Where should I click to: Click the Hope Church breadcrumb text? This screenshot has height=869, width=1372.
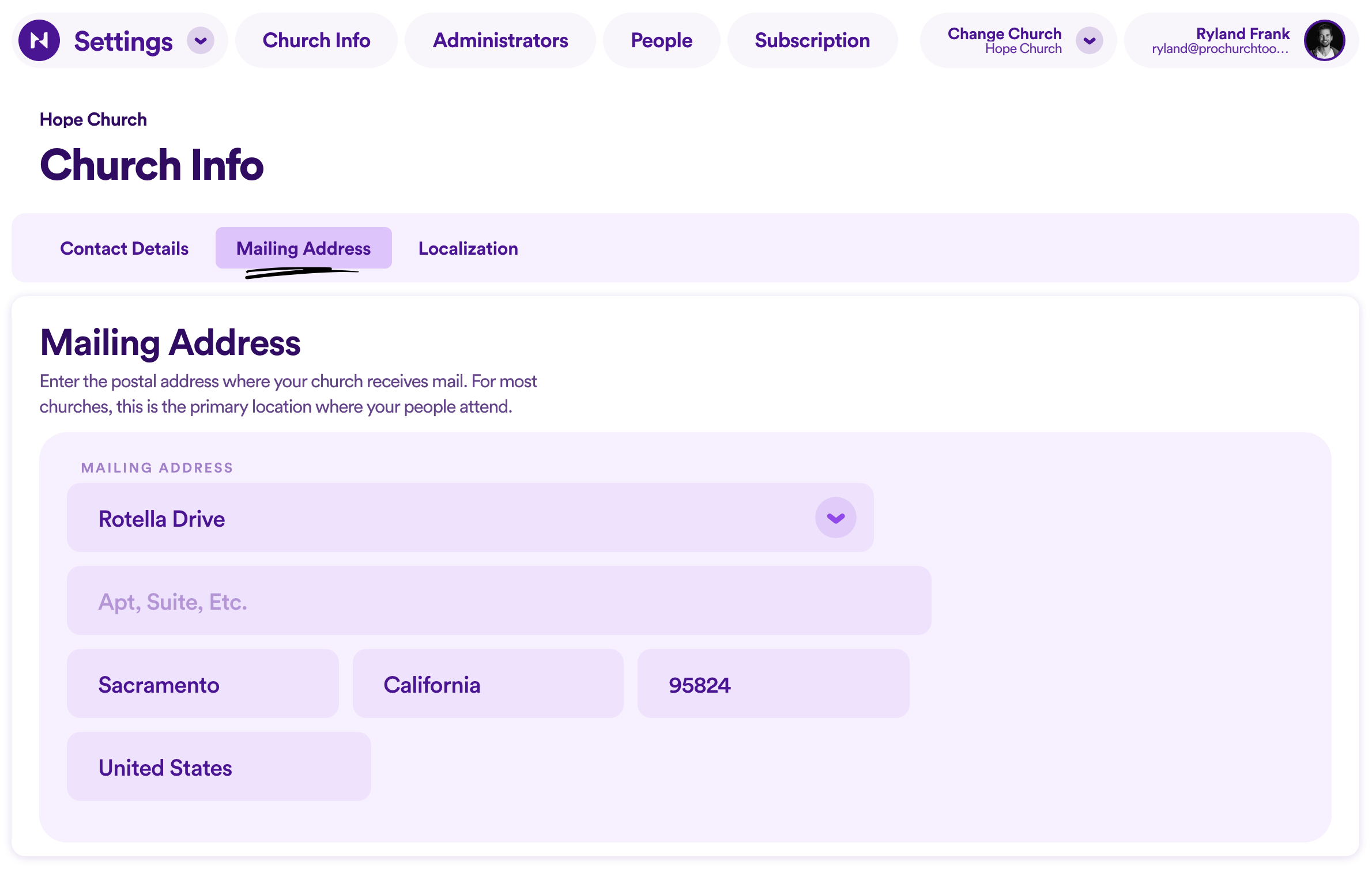(x=93, y=119)
